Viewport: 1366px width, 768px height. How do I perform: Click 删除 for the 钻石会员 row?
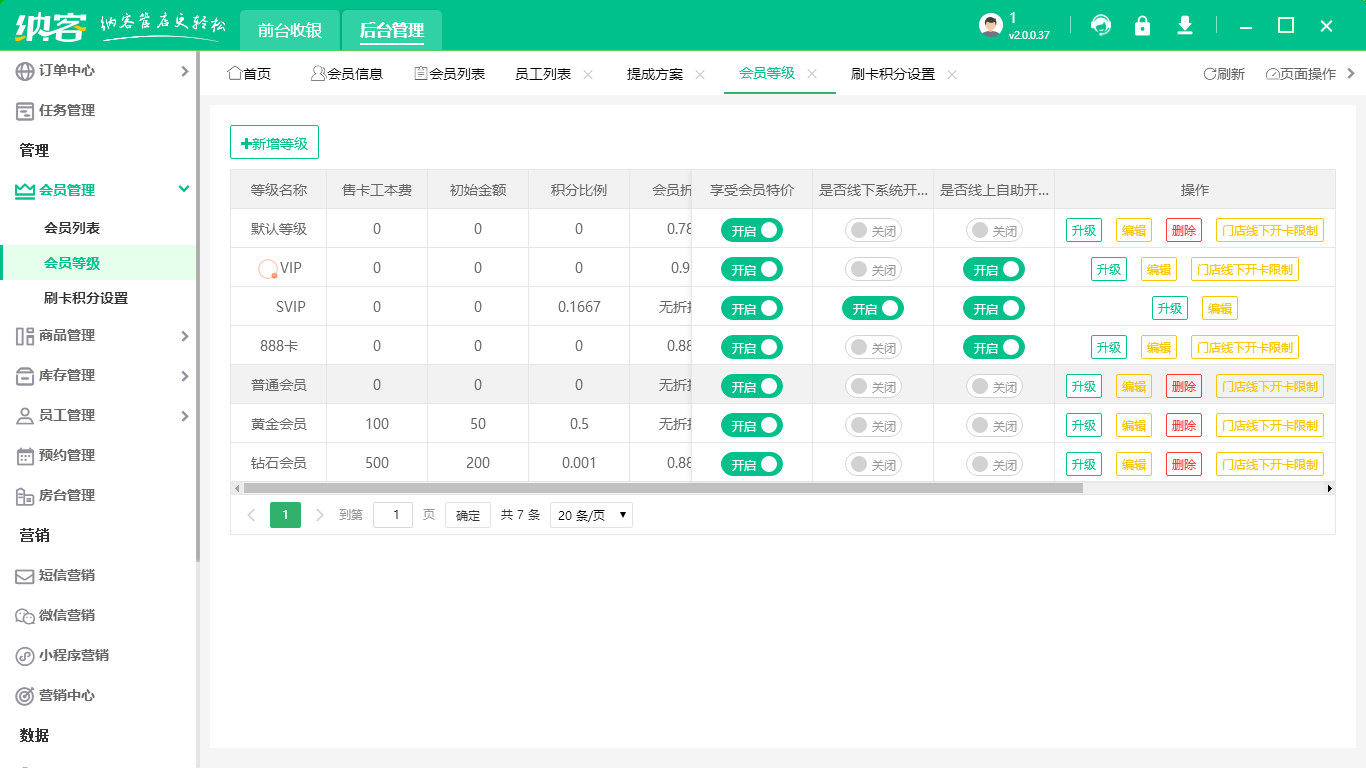click(x=1184, y=465)
